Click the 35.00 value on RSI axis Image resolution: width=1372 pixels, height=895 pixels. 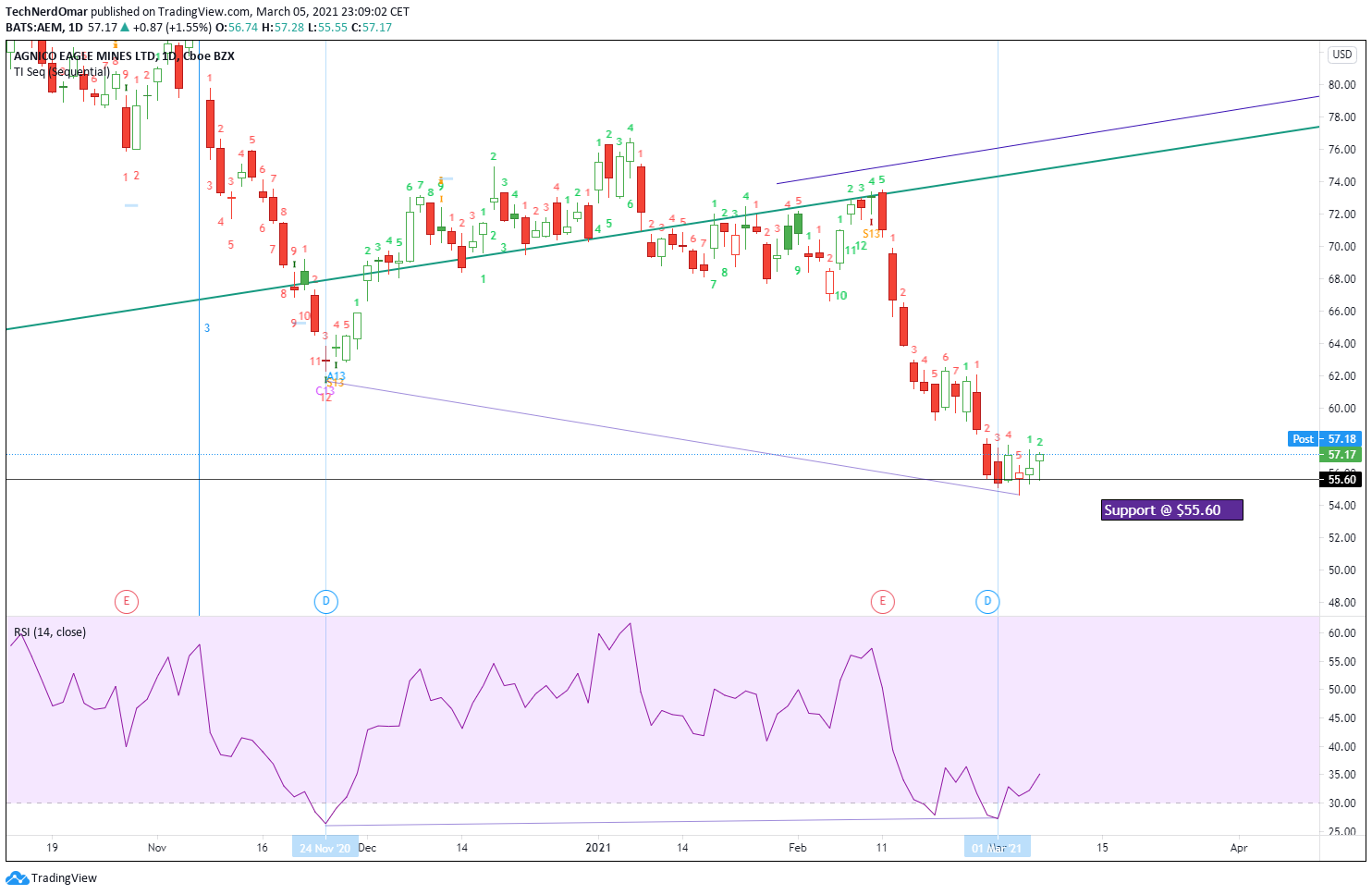pos(1341,775)
